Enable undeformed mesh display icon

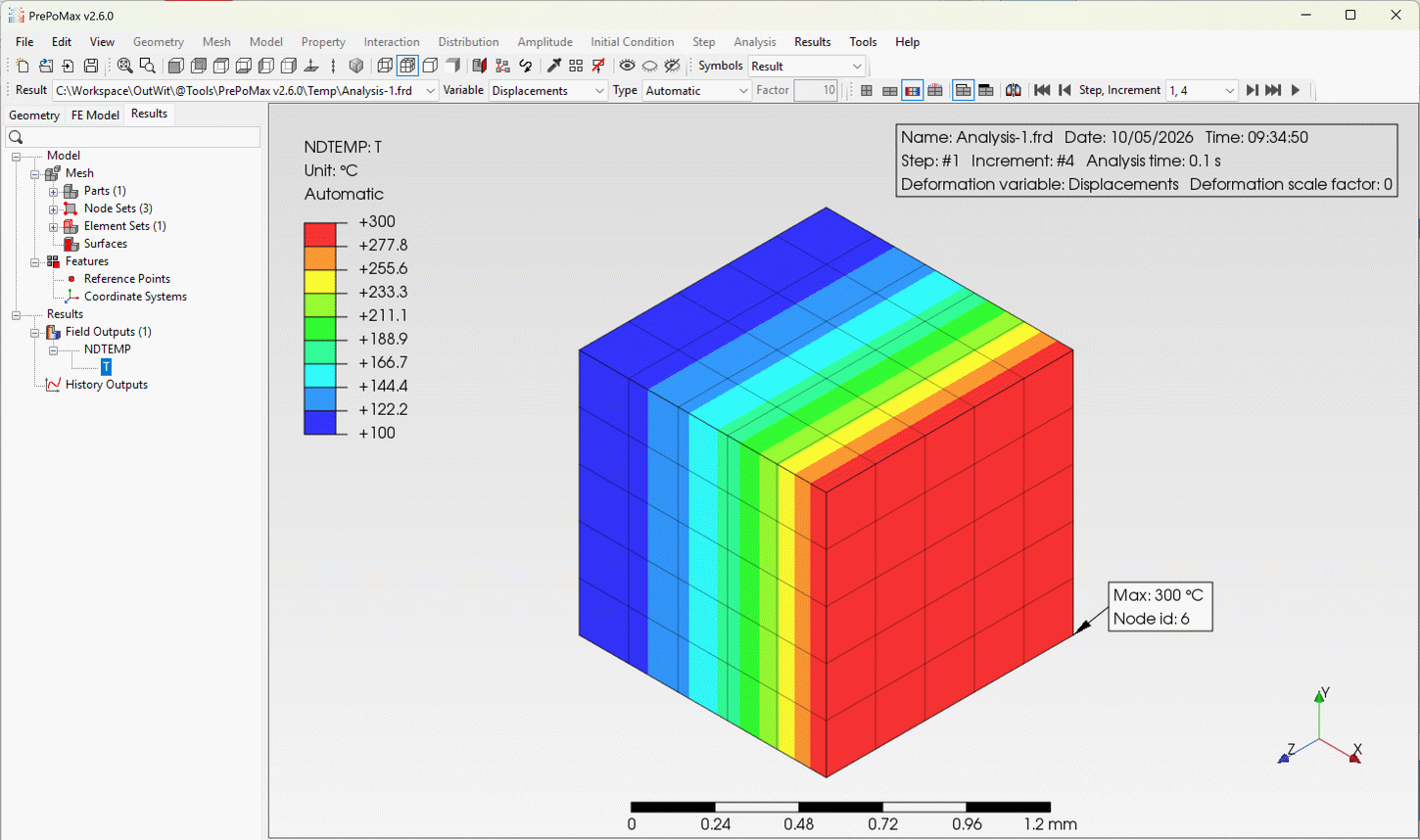[x=867, y=90]
